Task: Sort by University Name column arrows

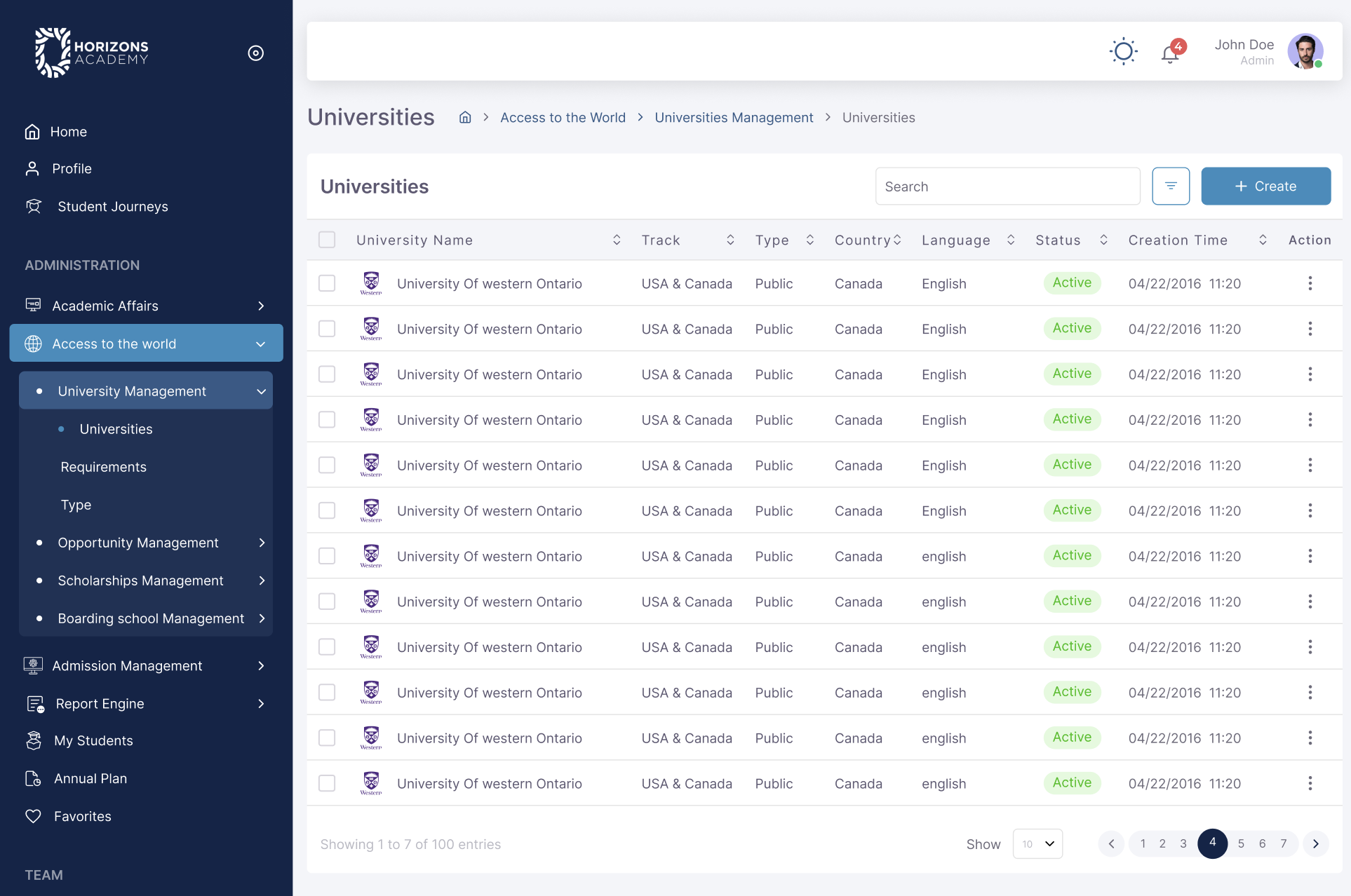Action: [x=617, y=240]
